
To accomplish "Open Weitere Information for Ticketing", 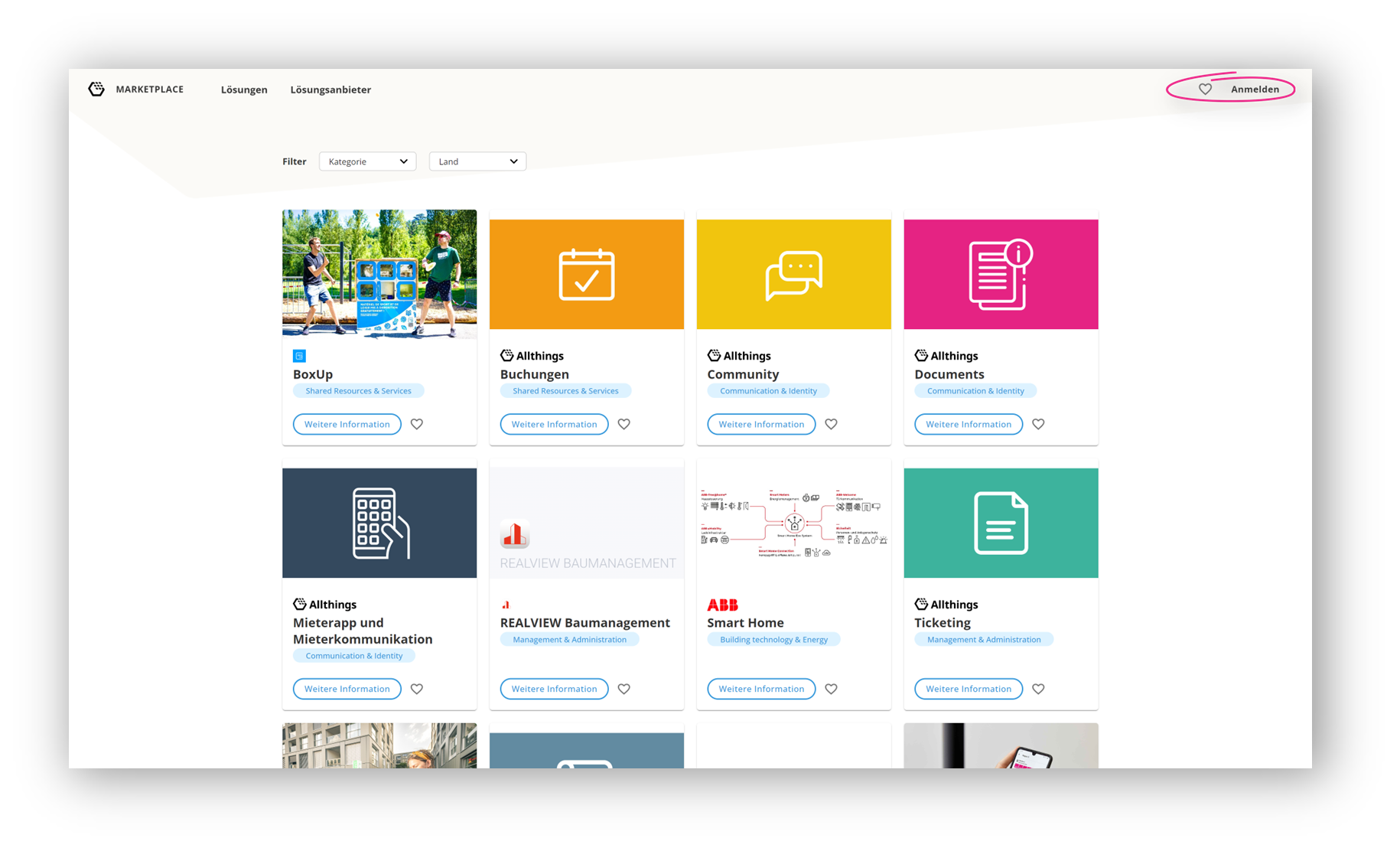I will click(969, 689).
